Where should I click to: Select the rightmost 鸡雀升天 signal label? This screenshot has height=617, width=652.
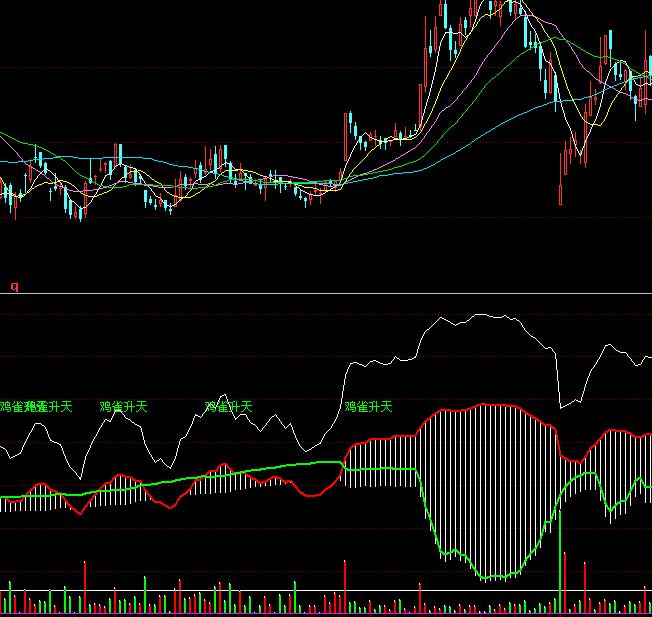(x=368, y=407)
